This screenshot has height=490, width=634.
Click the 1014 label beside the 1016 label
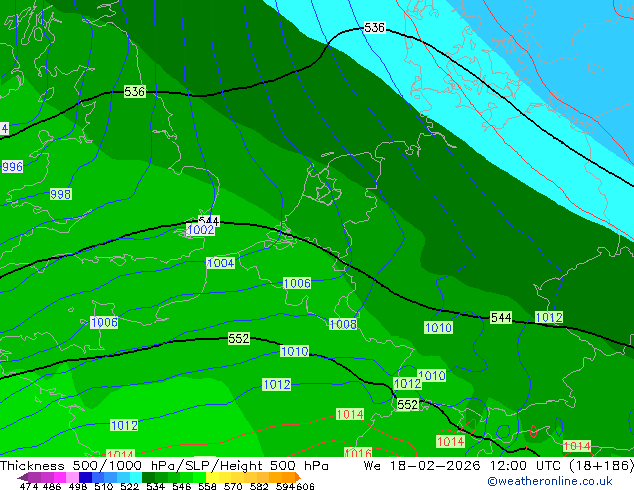pyautogui.click(x=350, y=414)
